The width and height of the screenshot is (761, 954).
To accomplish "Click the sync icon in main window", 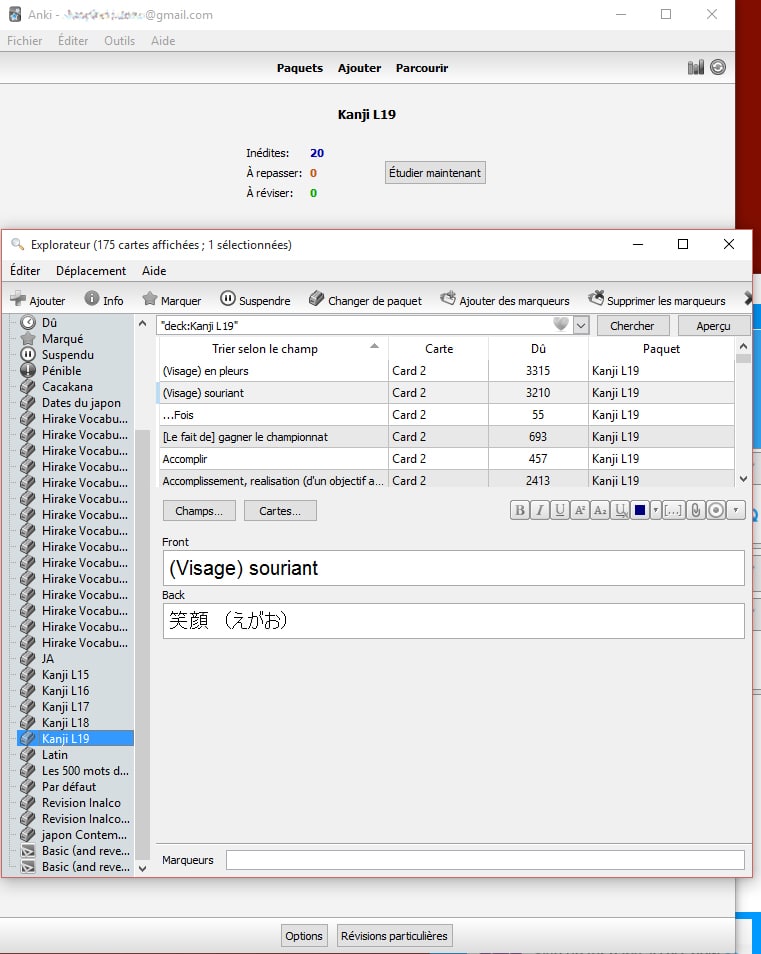I will (717, 68).
